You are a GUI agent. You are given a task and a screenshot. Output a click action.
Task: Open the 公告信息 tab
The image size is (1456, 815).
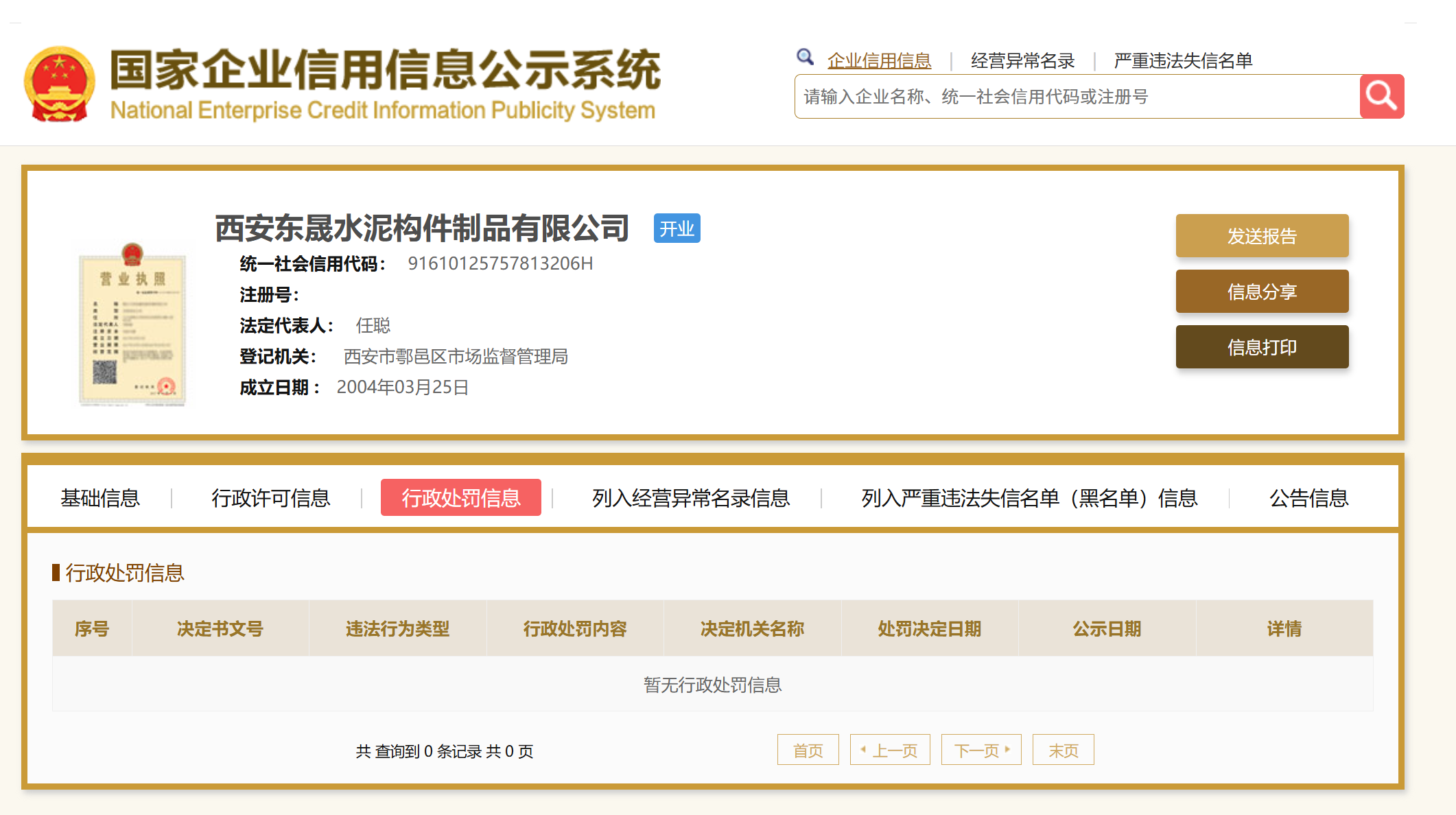(x=1308, y=498)
